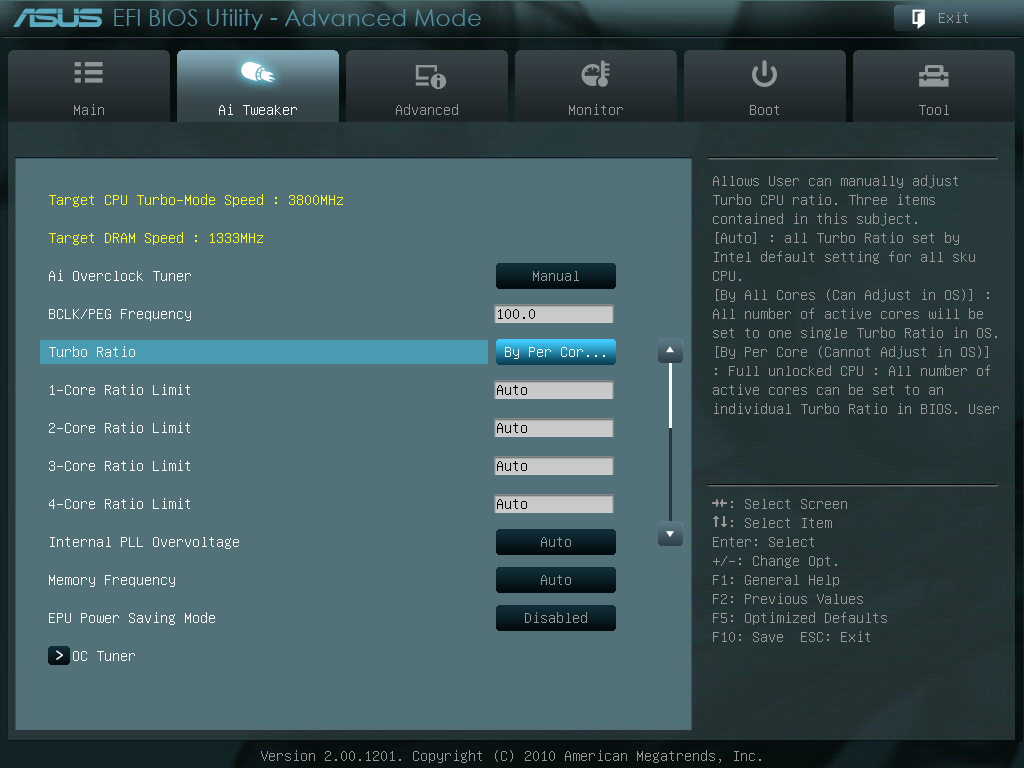
Task: Click the scroll up arrow button
Action: [x=670, y=351]
